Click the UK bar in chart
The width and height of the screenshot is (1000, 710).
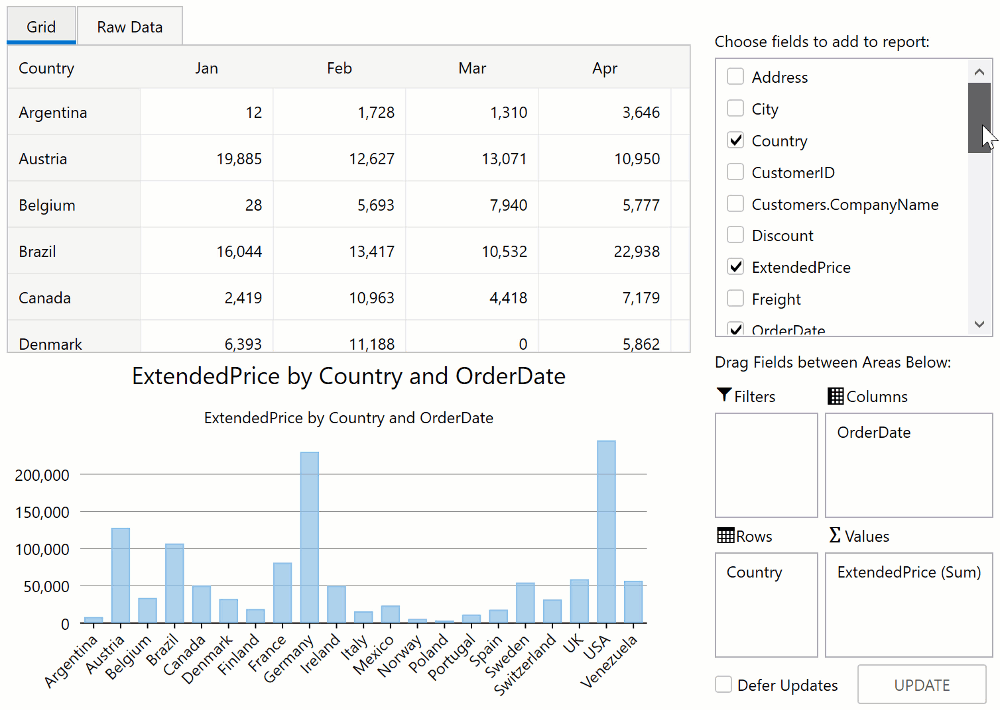tap(579, 602)
